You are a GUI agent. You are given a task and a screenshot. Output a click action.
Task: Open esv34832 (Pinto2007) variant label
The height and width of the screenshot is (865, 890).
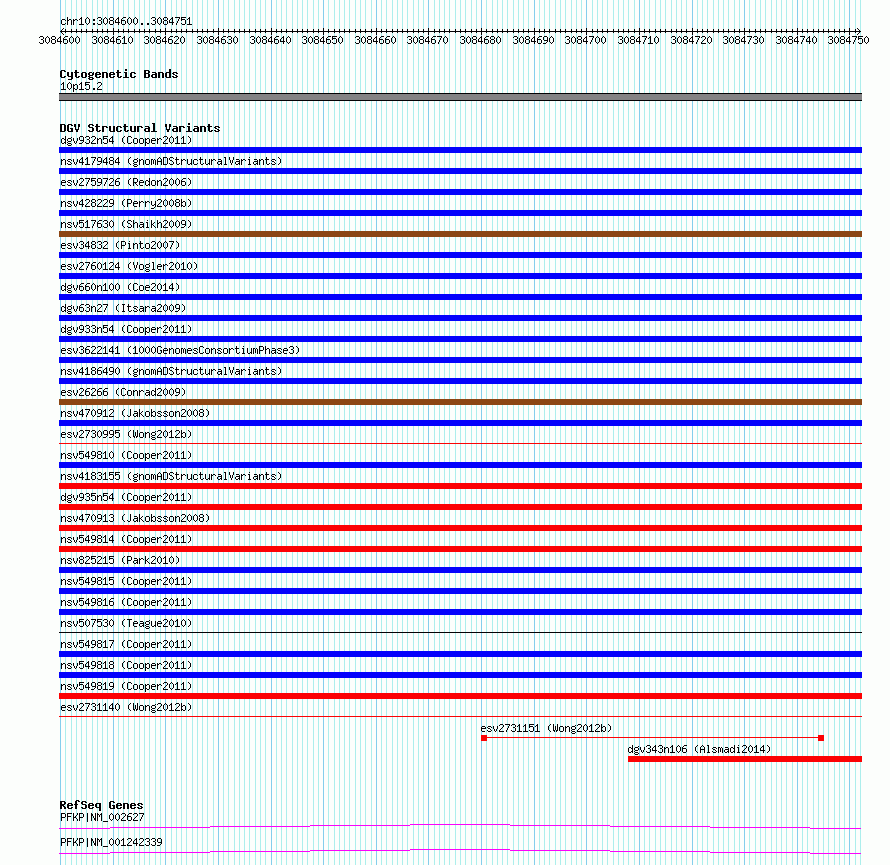click(x=120, y=245)
